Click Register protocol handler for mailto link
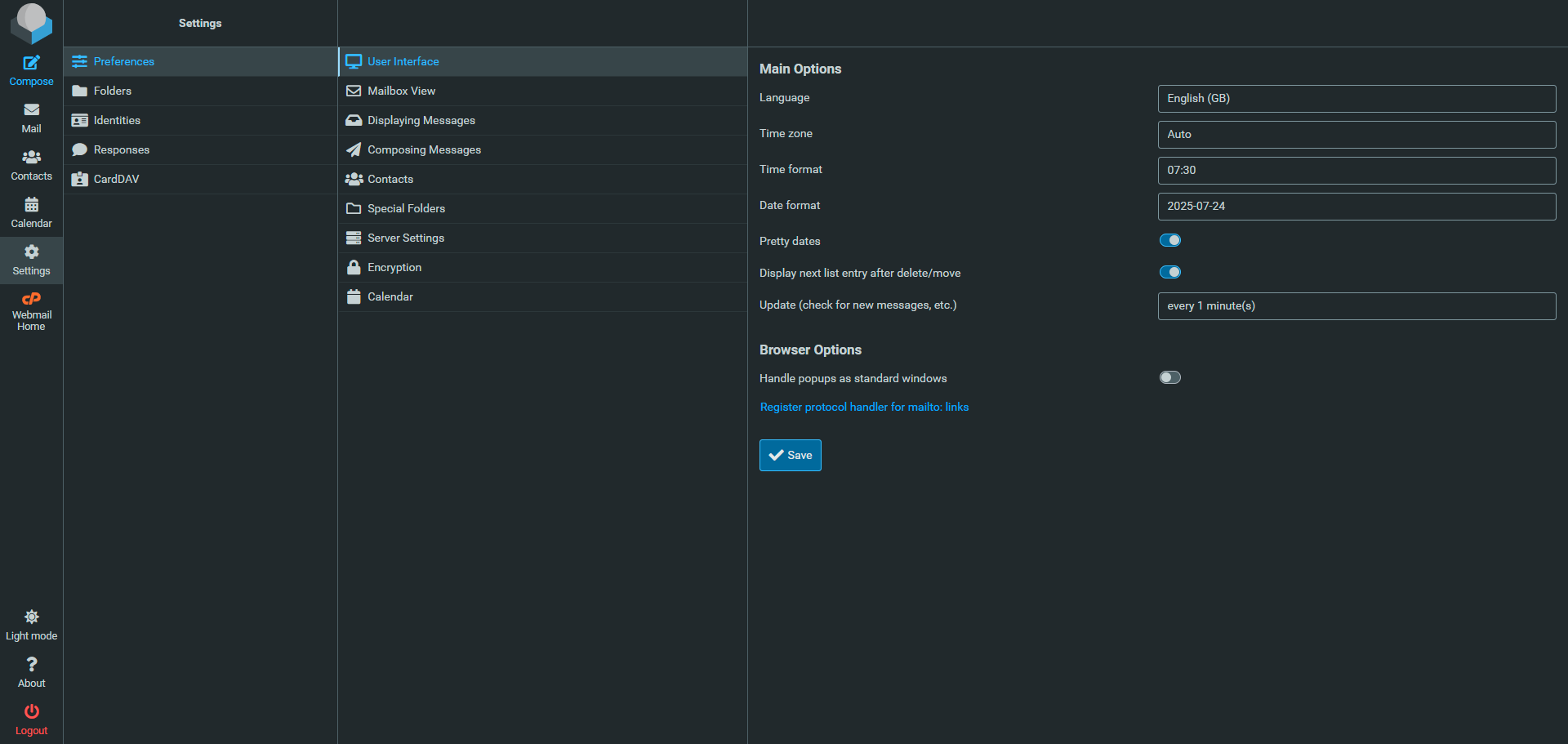Viewport: 1568px width, 744px height. pos(864,407)
